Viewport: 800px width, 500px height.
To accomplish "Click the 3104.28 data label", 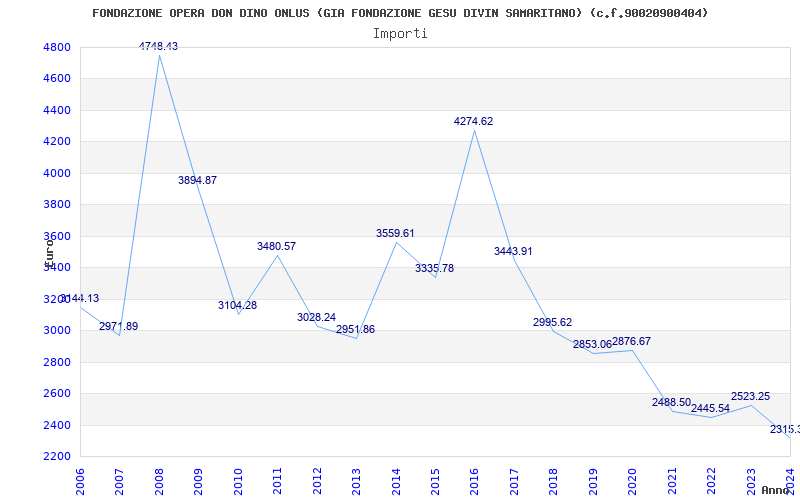I will (237, 306).
